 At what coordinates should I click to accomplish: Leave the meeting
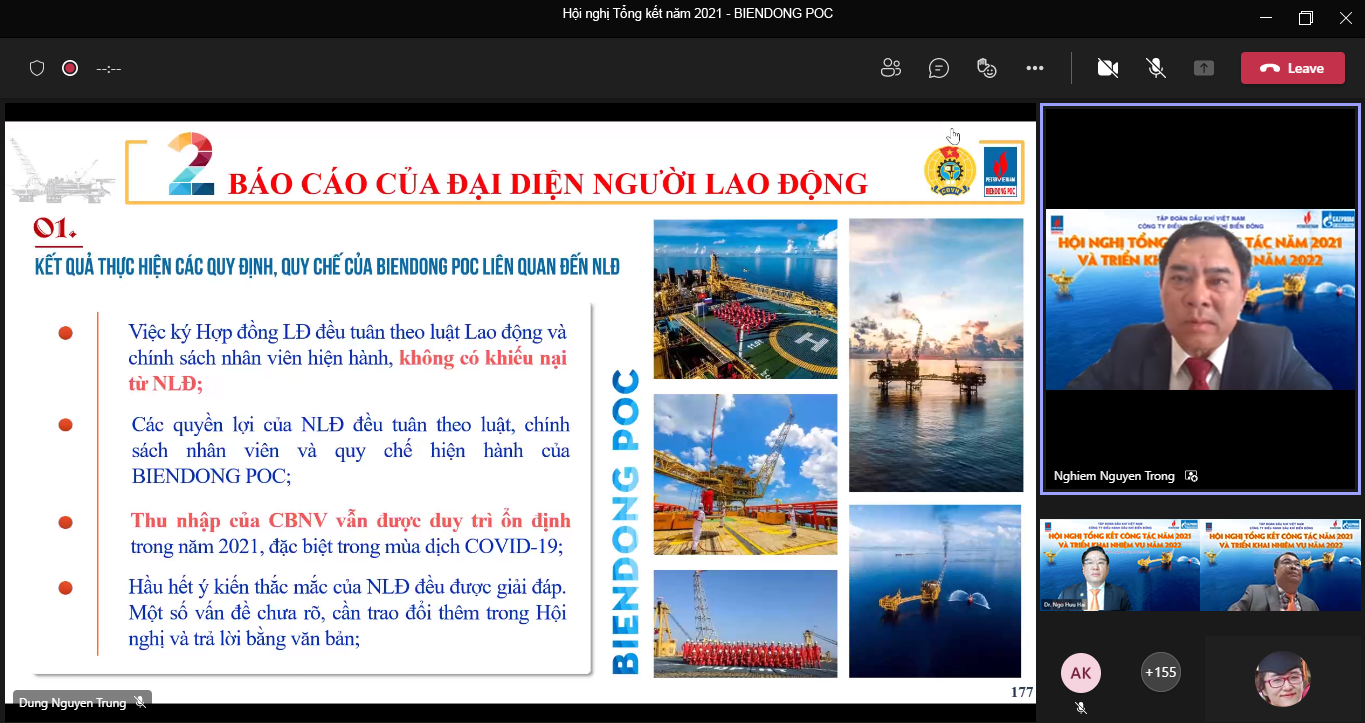click(x=1292, y=68)
